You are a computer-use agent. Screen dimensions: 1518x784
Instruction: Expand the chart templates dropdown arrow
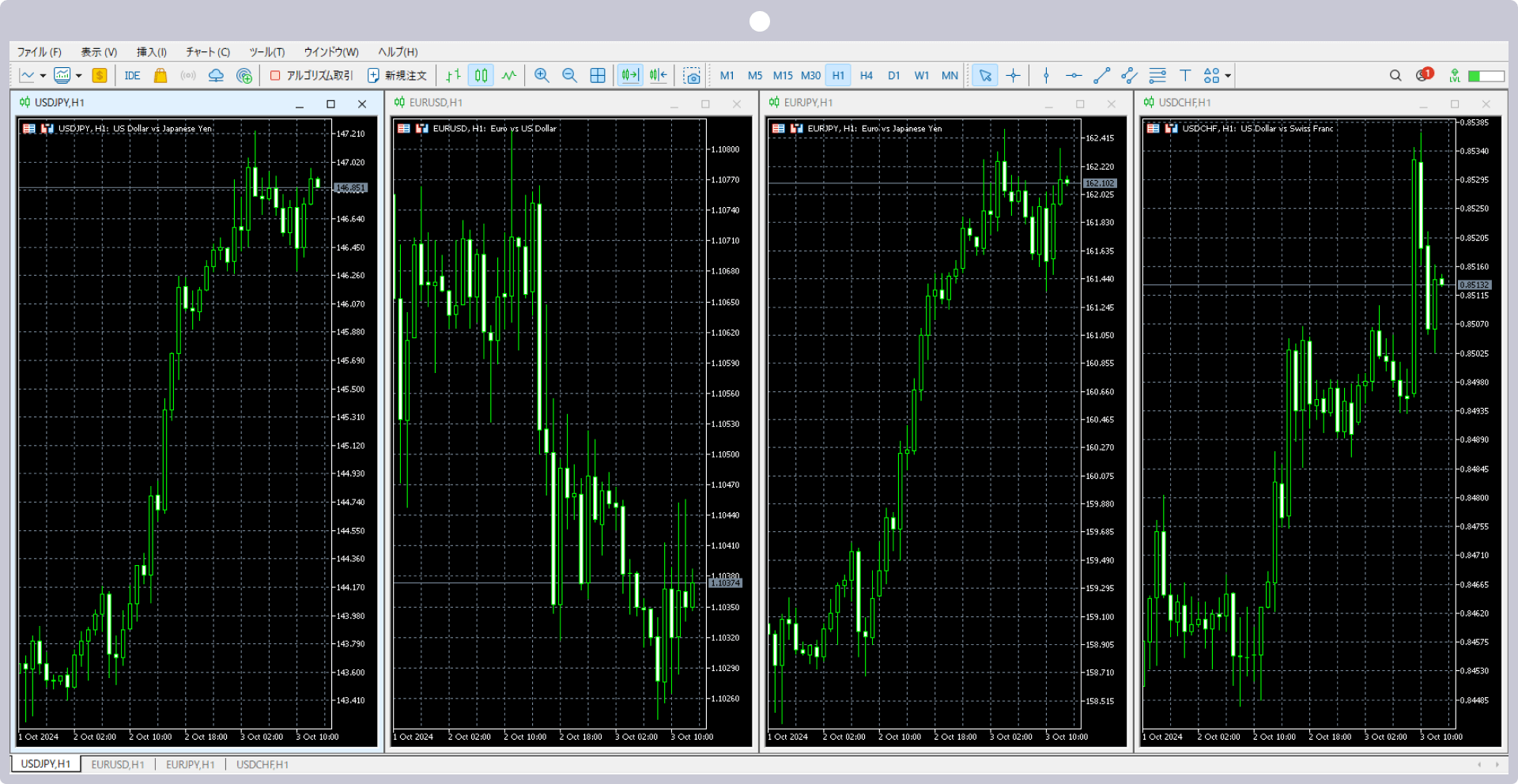(x=79, y=76)
